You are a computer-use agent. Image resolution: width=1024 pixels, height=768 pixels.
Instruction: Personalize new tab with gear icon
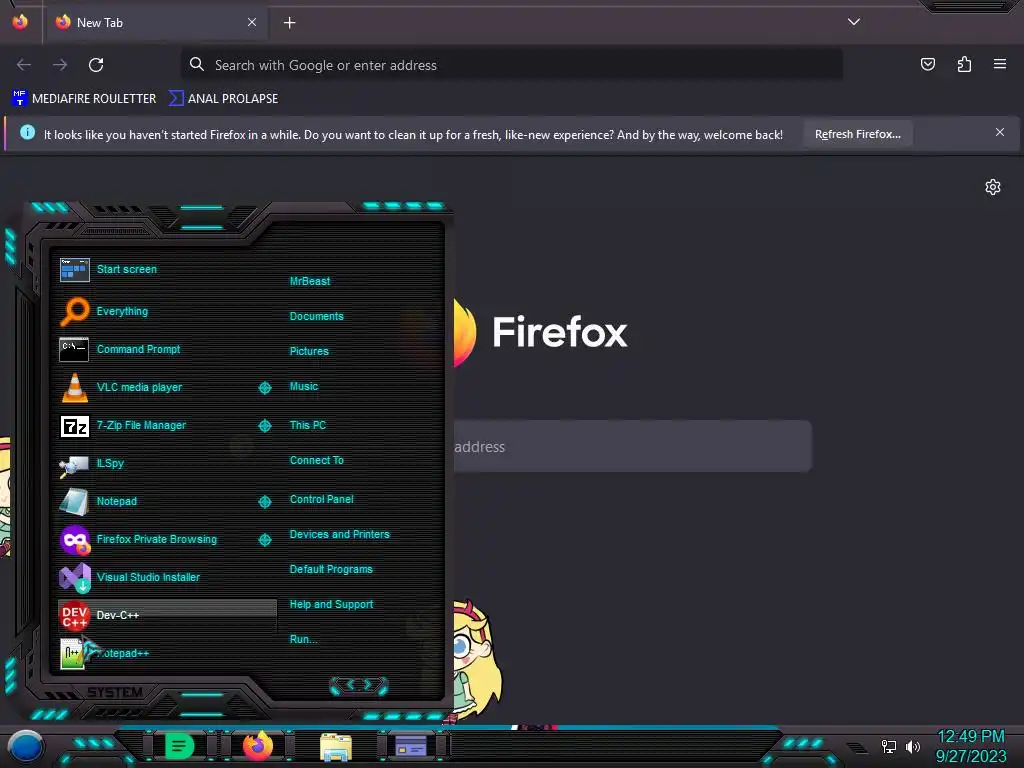click(993, 187)
